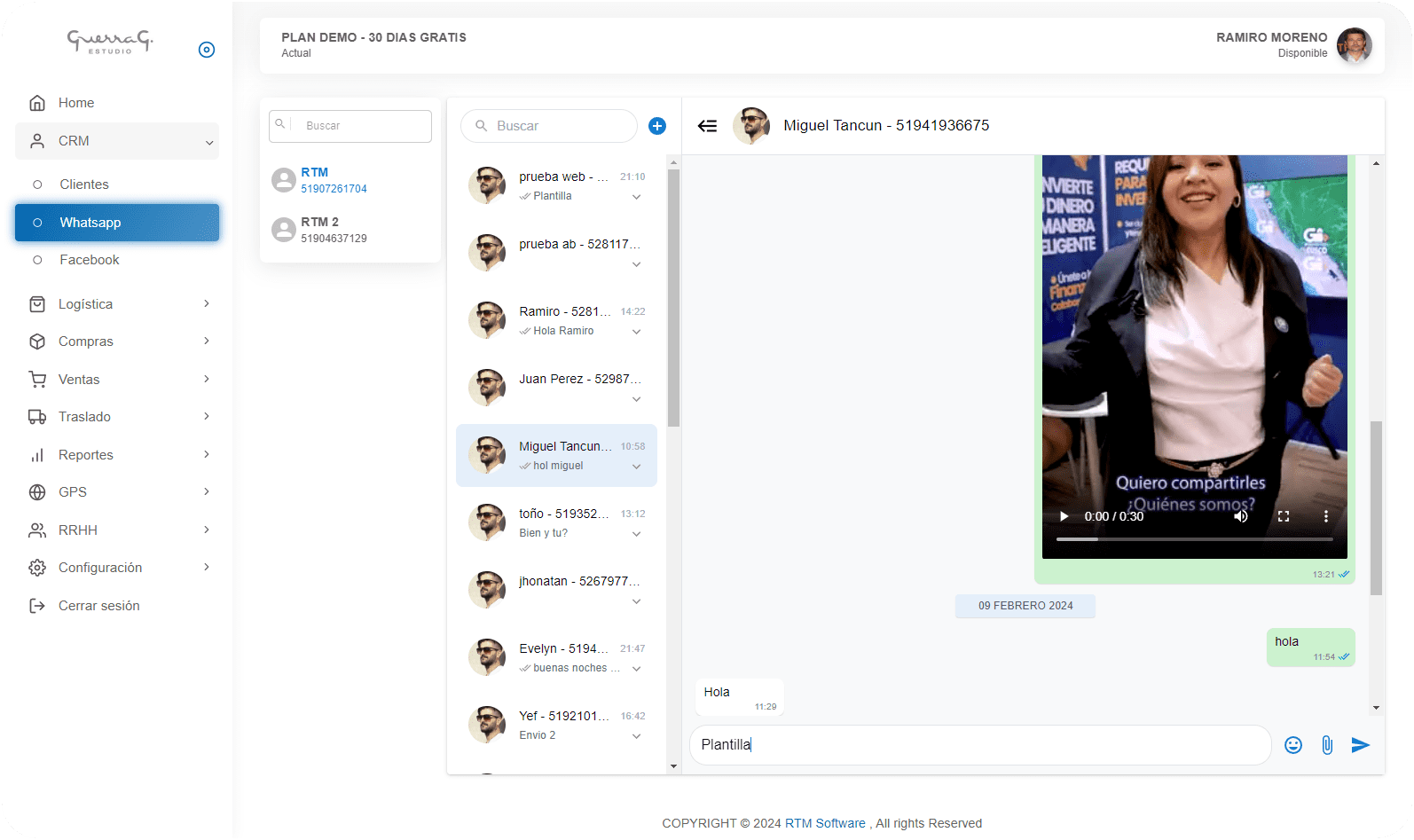This screenshot has height=840, width=1414.
Task: Open Clientes under CRM
Action: click(x=117, y=184)
